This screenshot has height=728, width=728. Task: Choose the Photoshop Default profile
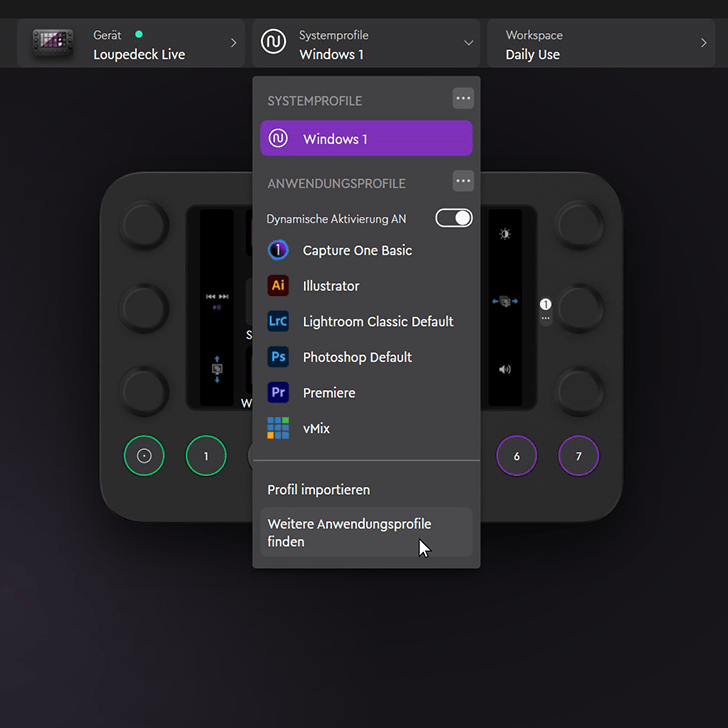(366, 357)
